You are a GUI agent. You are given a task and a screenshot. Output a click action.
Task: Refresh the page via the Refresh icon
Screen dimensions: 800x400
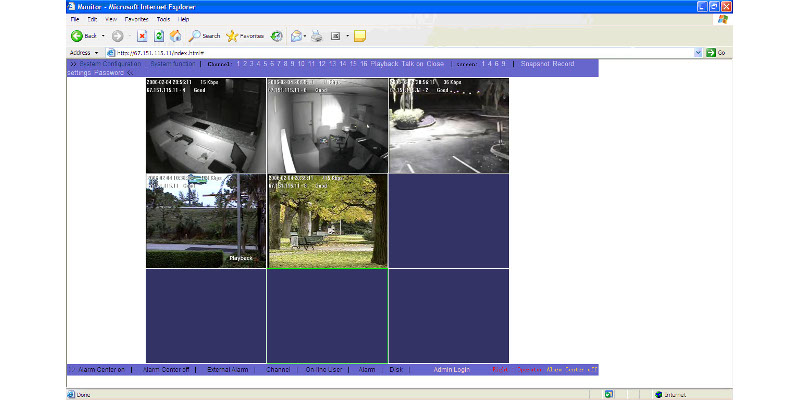coord(159,36)
